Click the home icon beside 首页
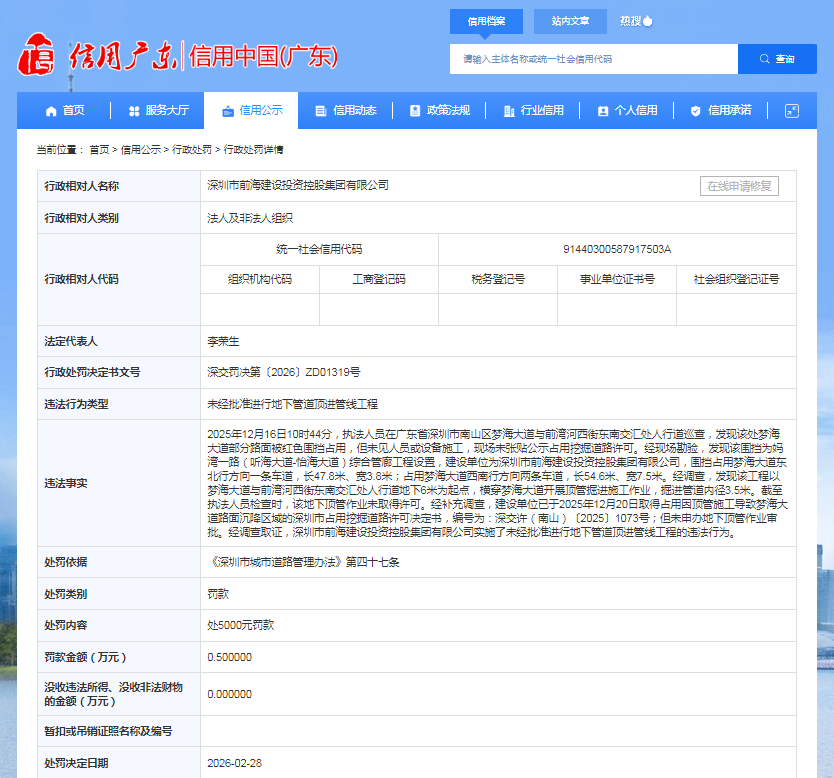The width and height of the screenshot is (834, 778). (x=51, y=111)
